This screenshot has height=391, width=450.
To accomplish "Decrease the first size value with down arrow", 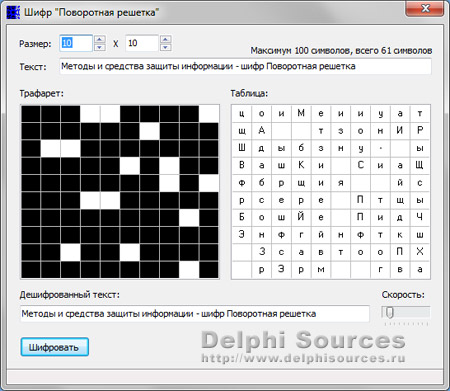I will 100,47.
